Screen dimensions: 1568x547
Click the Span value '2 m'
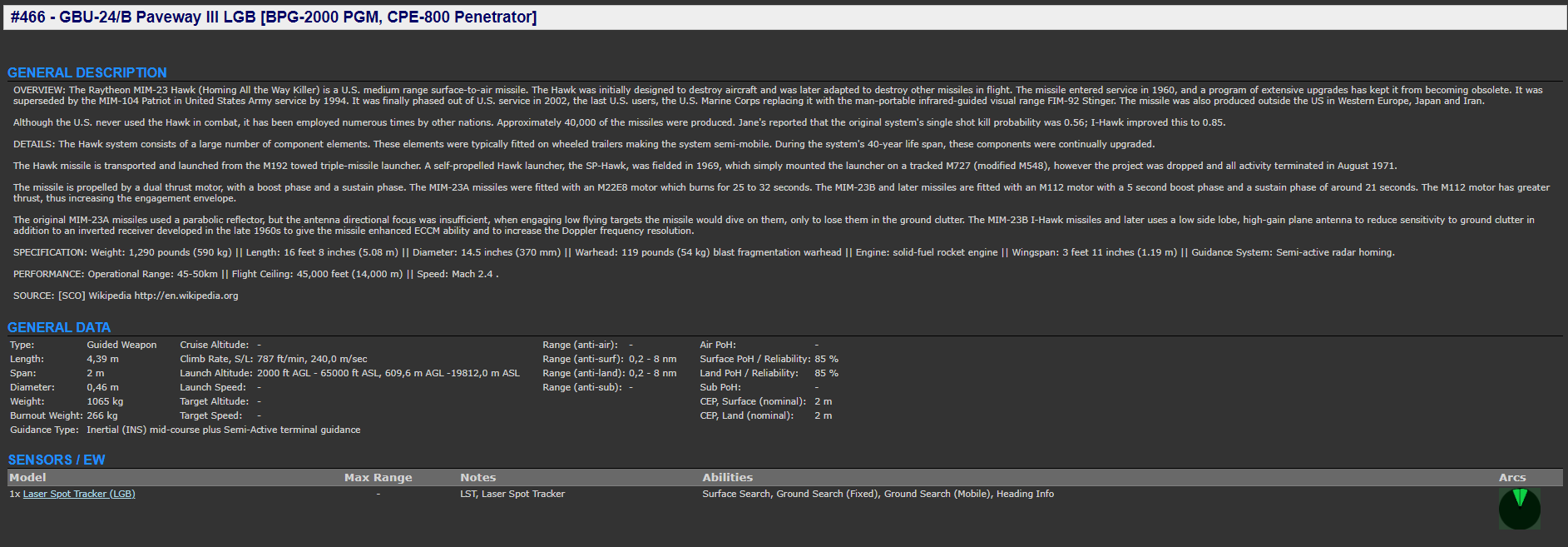[96, 373]
